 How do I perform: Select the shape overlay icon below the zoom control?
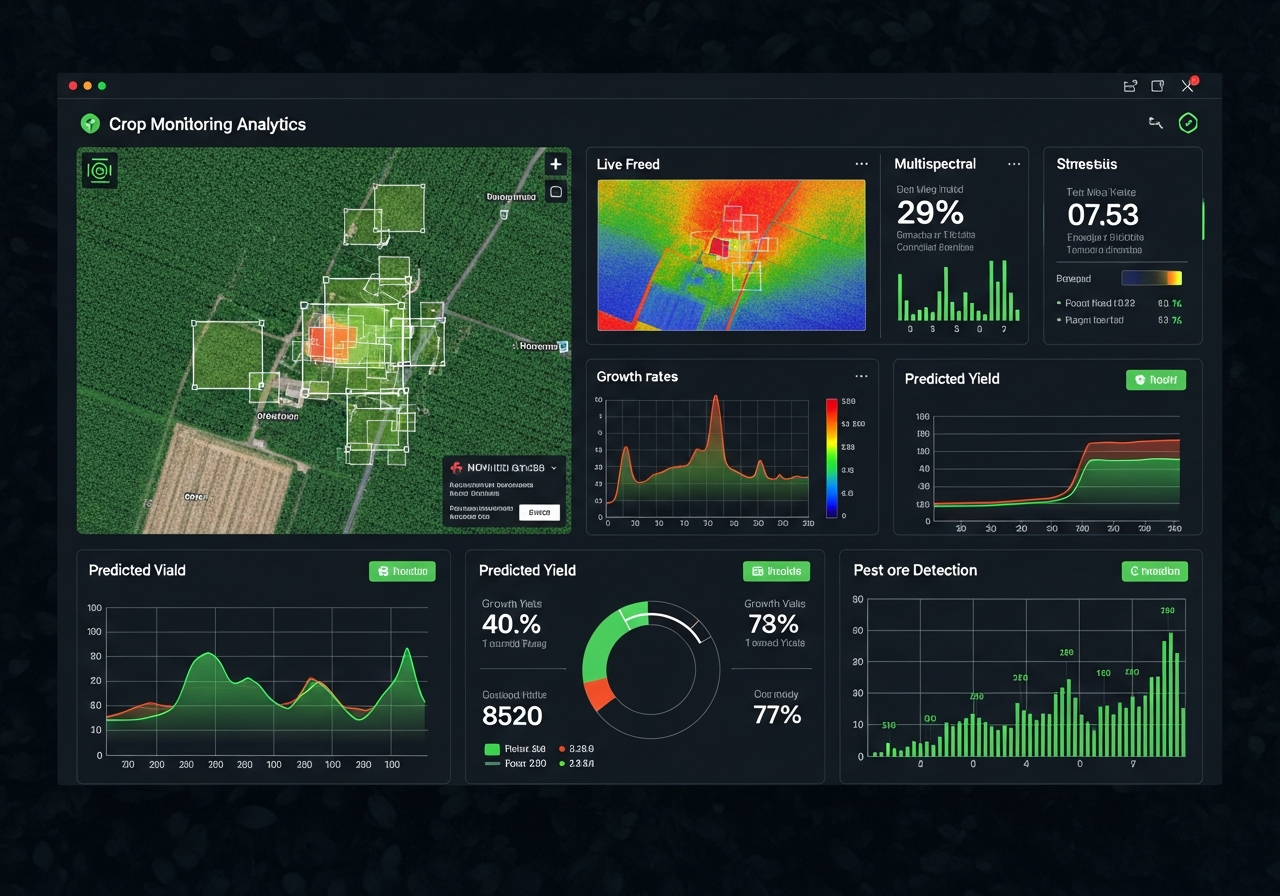[x=556, y=192]
